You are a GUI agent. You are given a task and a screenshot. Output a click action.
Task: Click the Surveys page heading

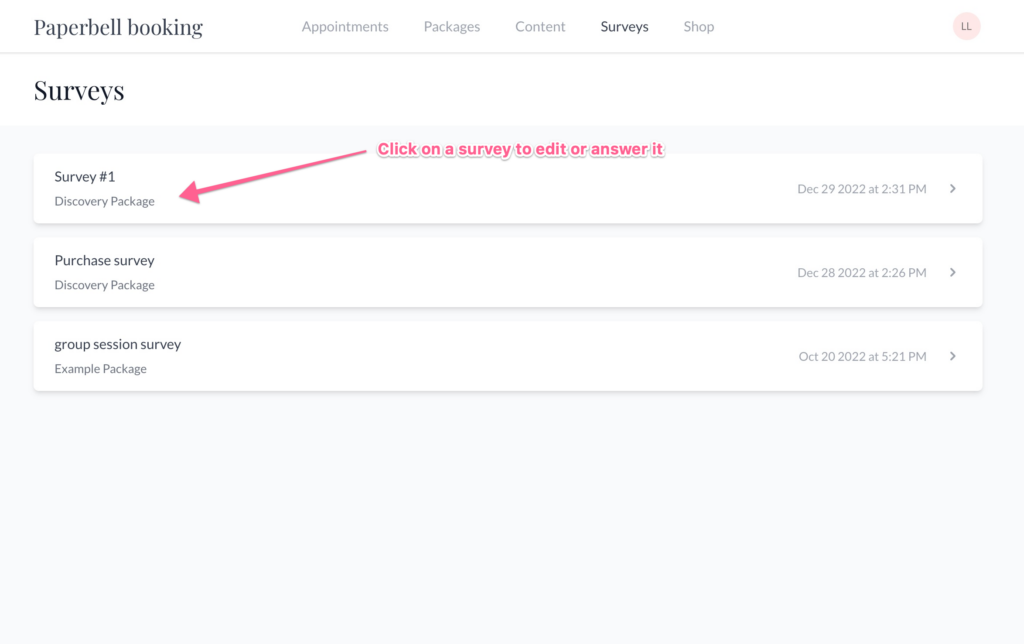point(79,91)
